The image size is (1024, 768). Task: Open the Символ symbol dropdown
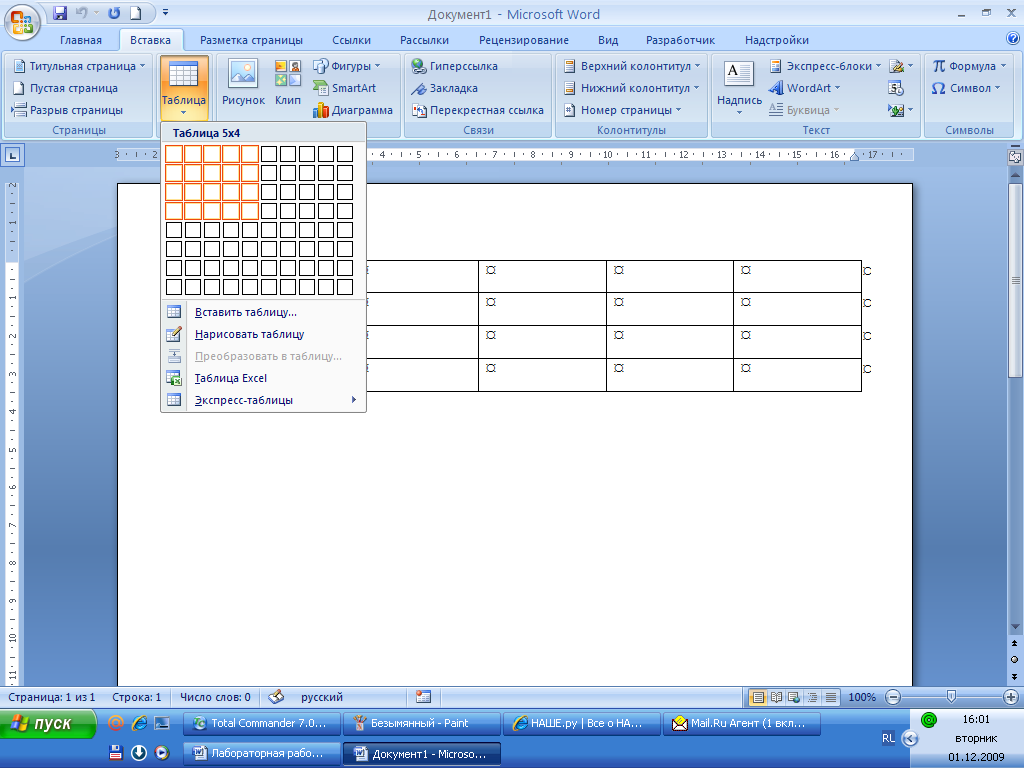click(966, 88)
